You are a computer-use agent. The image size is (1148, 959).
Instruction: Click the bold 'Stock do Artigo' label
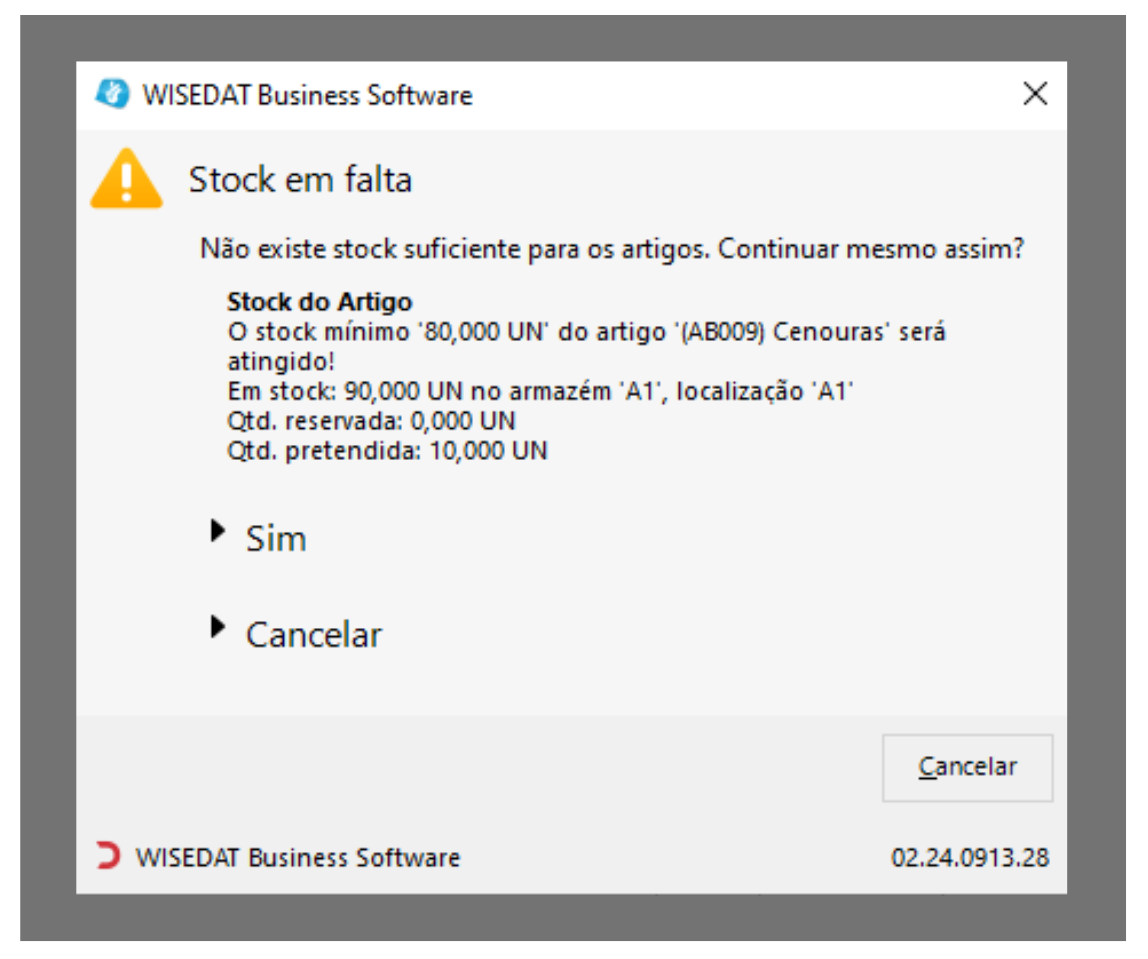320,302
